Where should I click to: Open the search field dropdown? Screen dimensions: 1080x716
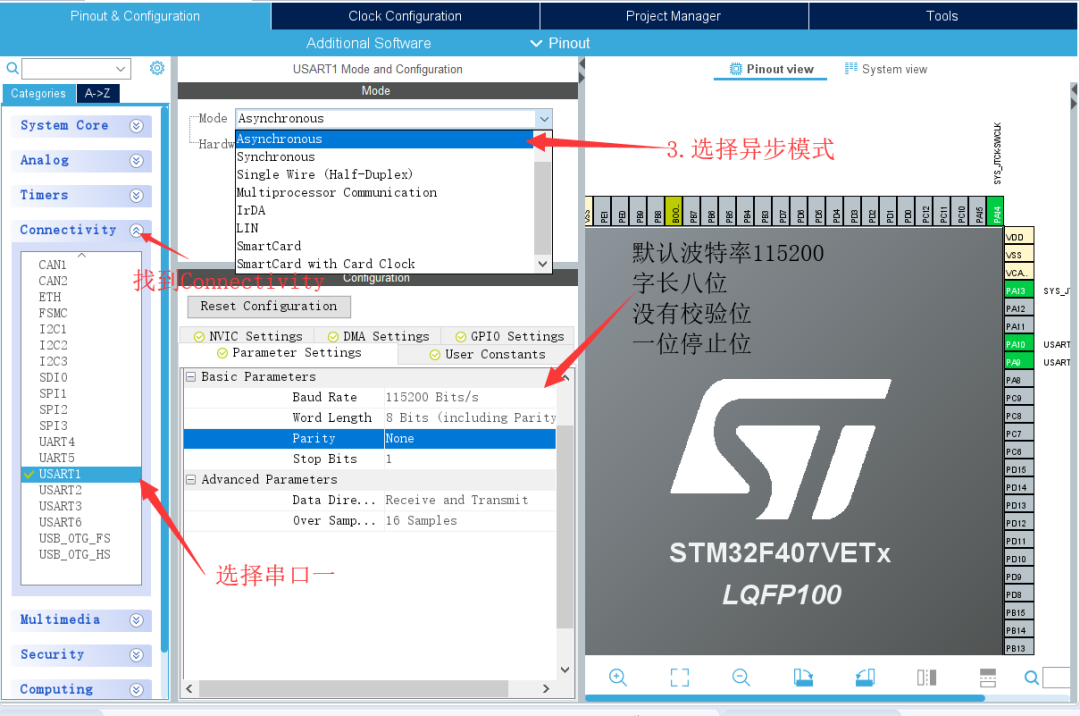tap(121, 69)
